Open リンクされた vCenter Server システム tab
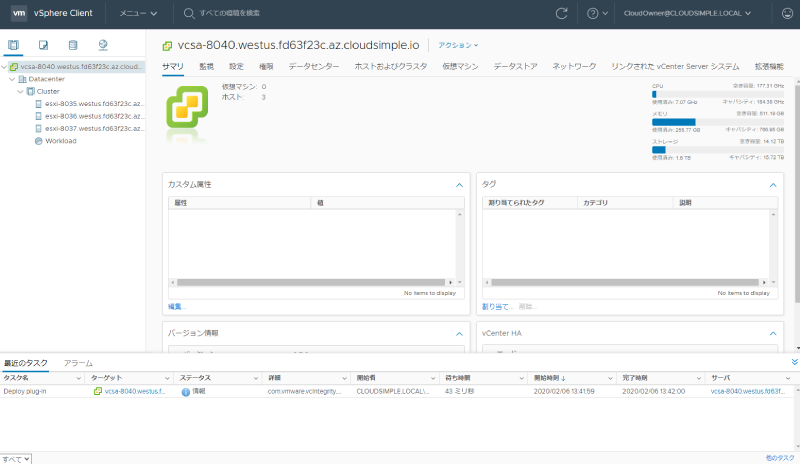The height and width of the screenshot is (464, 800). pos(675,66)
